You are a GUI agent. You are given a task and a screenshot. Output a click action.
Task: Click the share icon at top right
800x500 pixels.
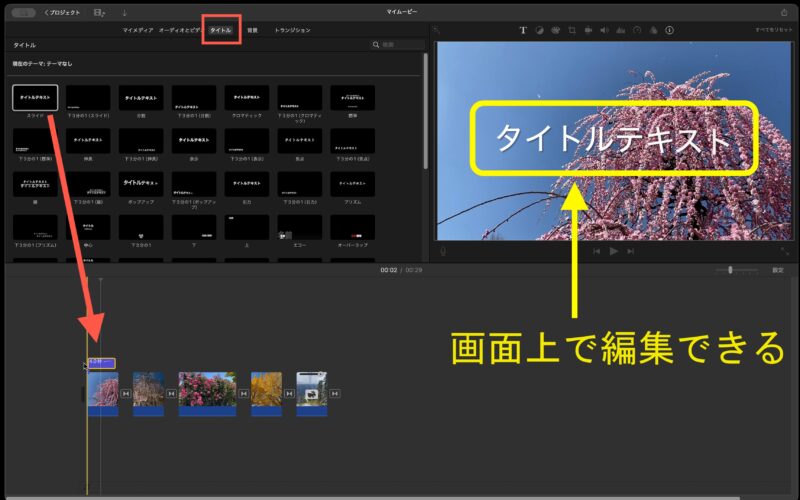tap(784, 12)
